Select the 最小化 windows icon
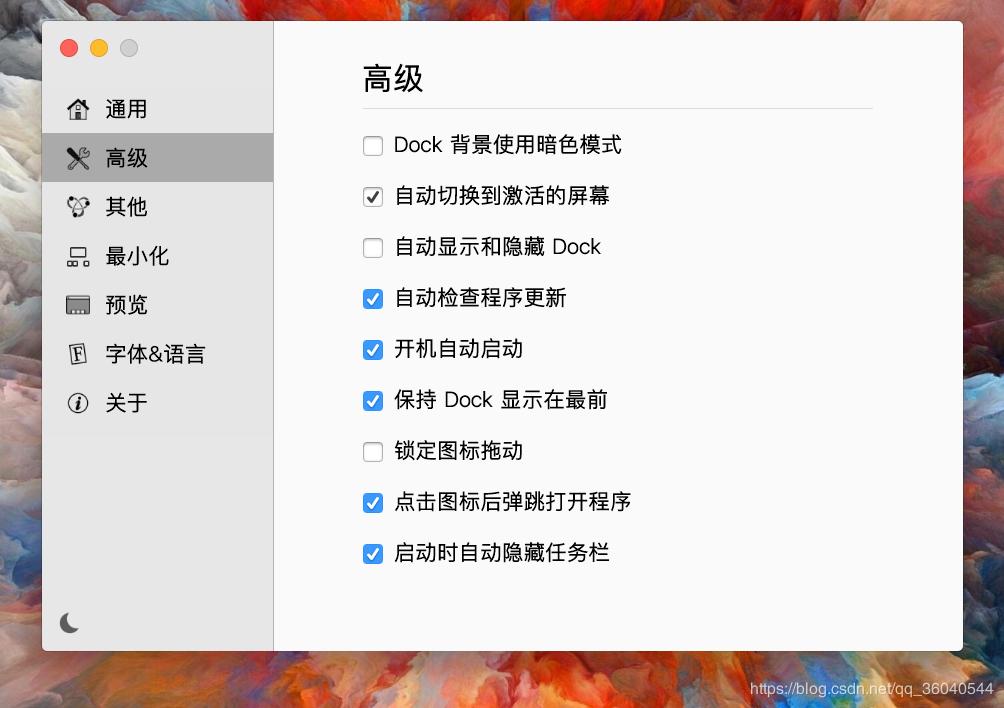 (78, 256)
